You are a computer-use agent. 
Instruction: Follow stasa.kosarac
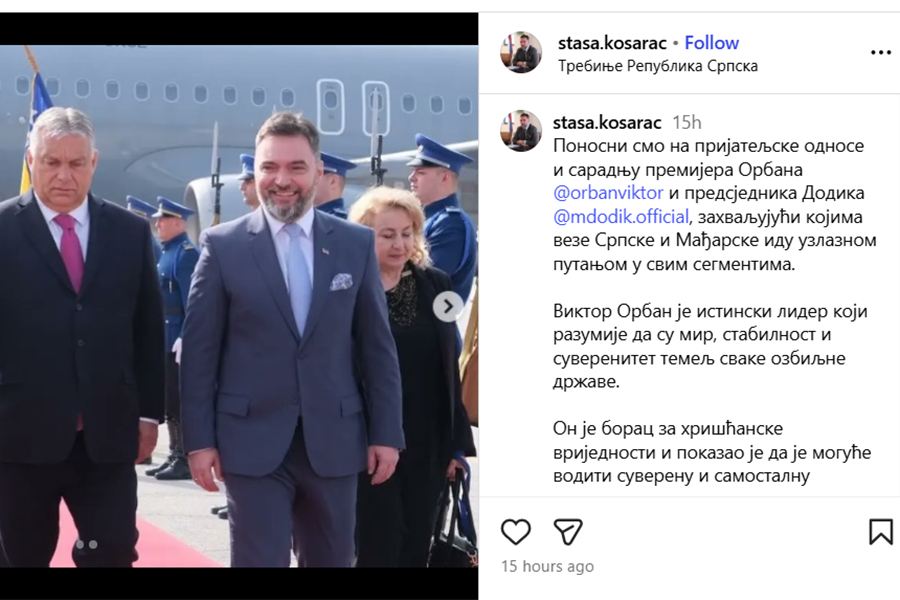pyautogui.click(x=712, y=43)
